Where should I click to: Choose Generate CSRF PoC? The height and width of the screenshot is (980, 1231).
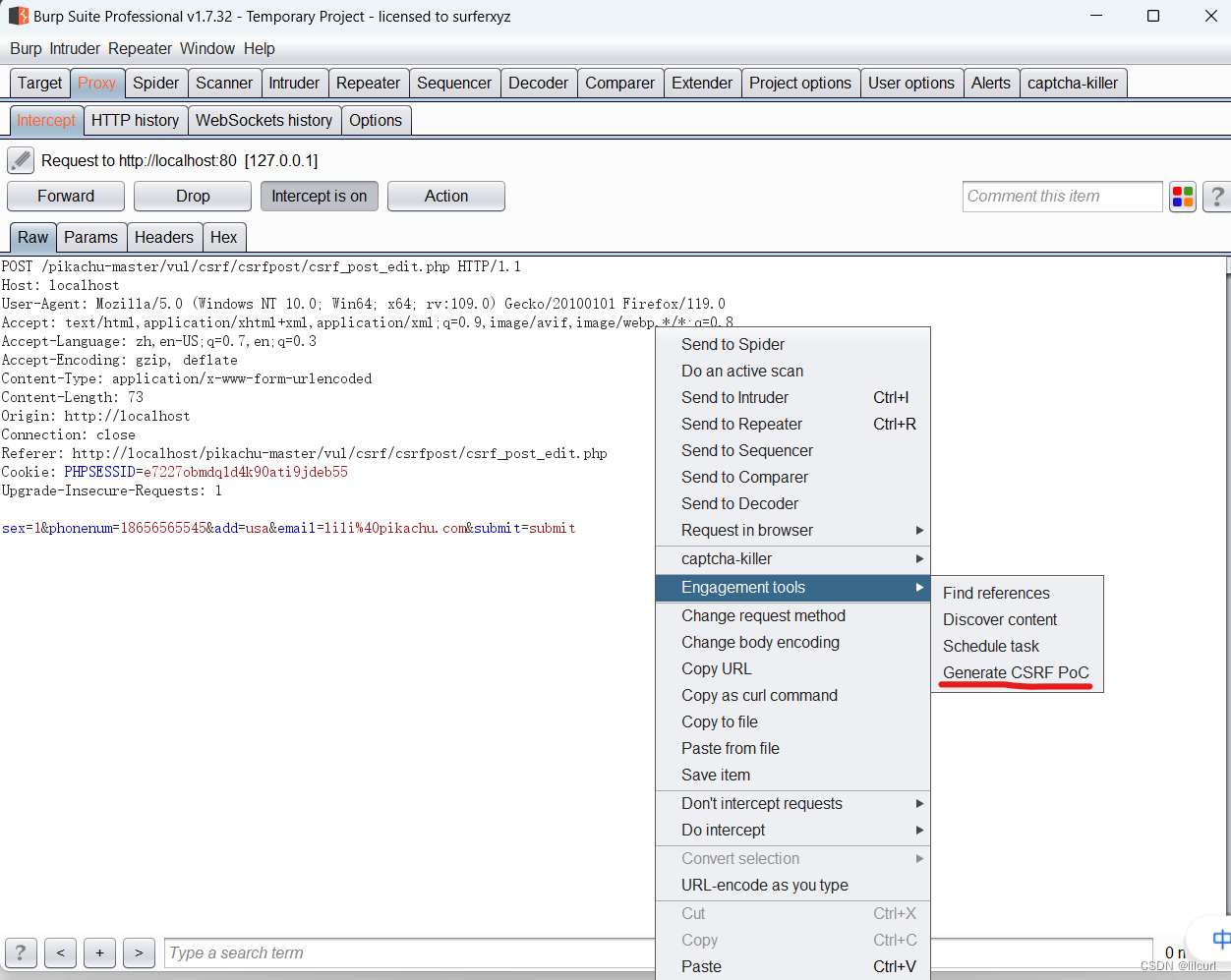pos(1017,672)
